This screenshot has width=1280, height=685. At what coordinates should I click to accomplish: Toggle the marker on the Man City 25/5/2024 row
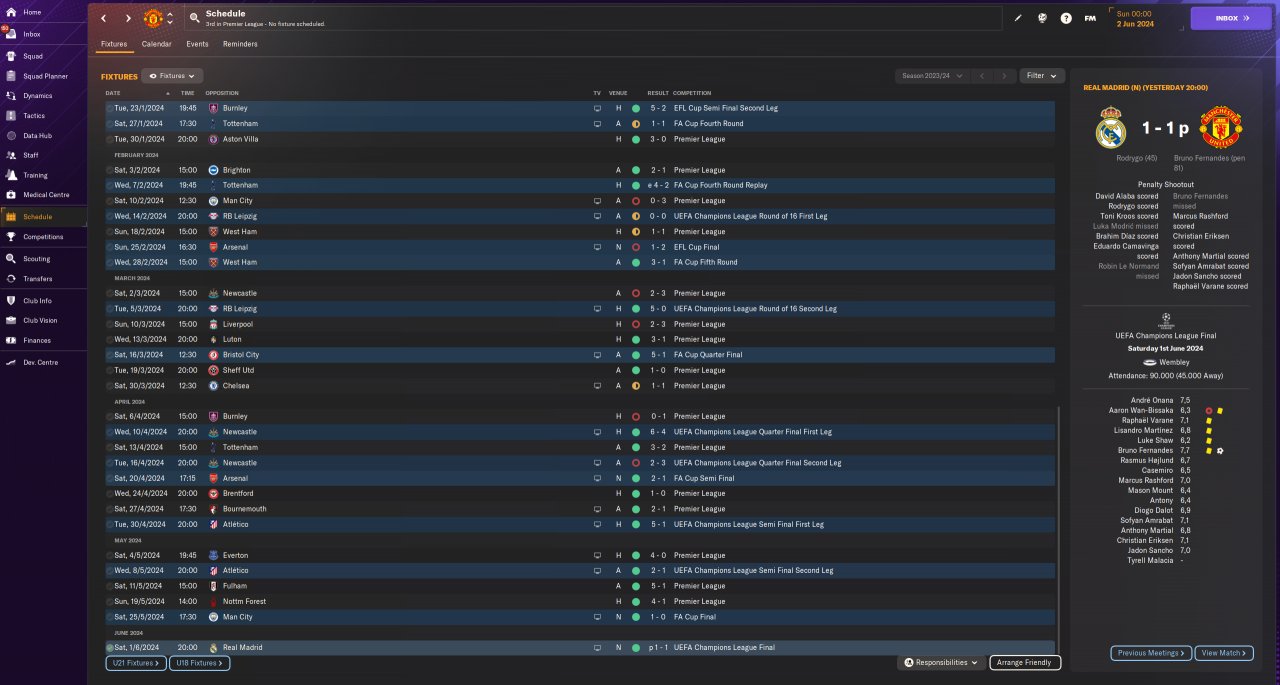coord(110,617)
